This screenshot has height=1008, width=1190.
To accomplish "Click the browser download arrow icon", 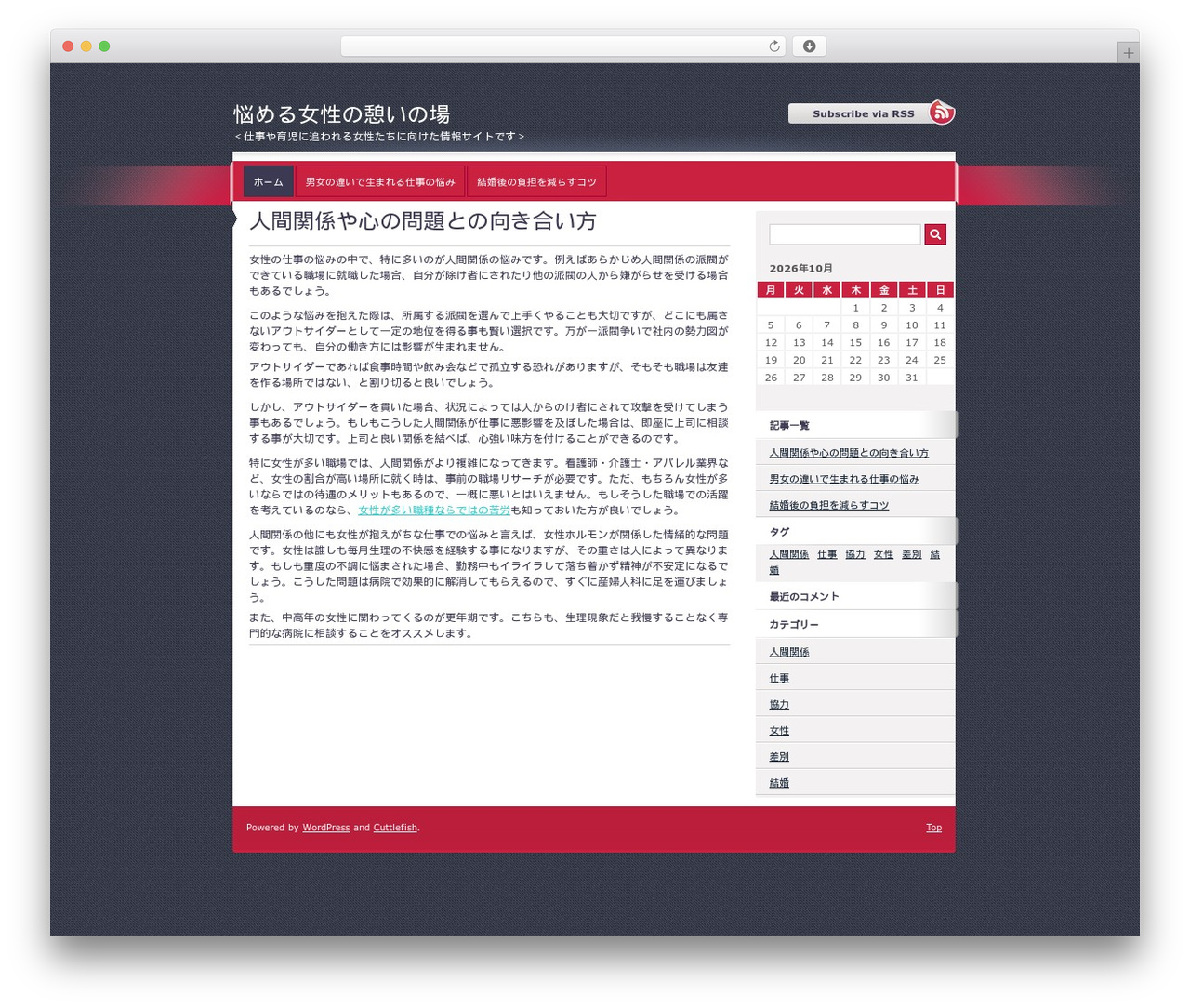I will point(809,46).
